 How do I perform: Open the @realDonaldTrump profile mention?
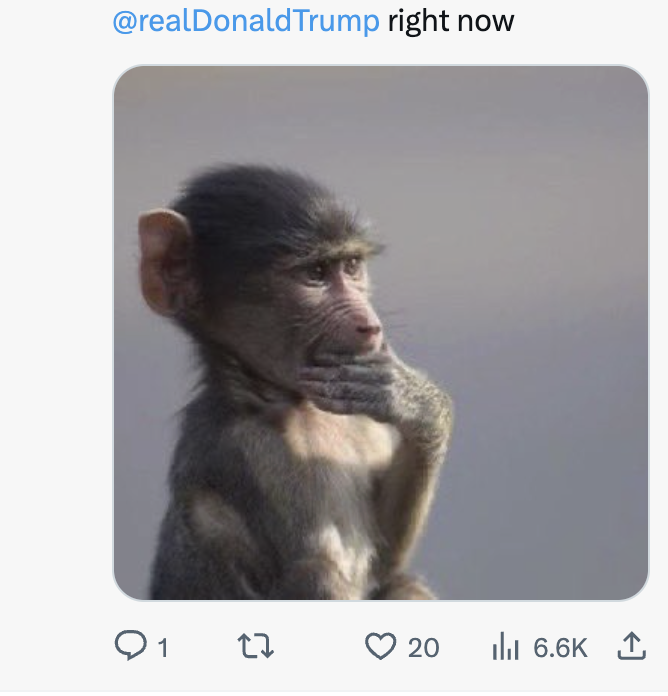coord(246,21)
